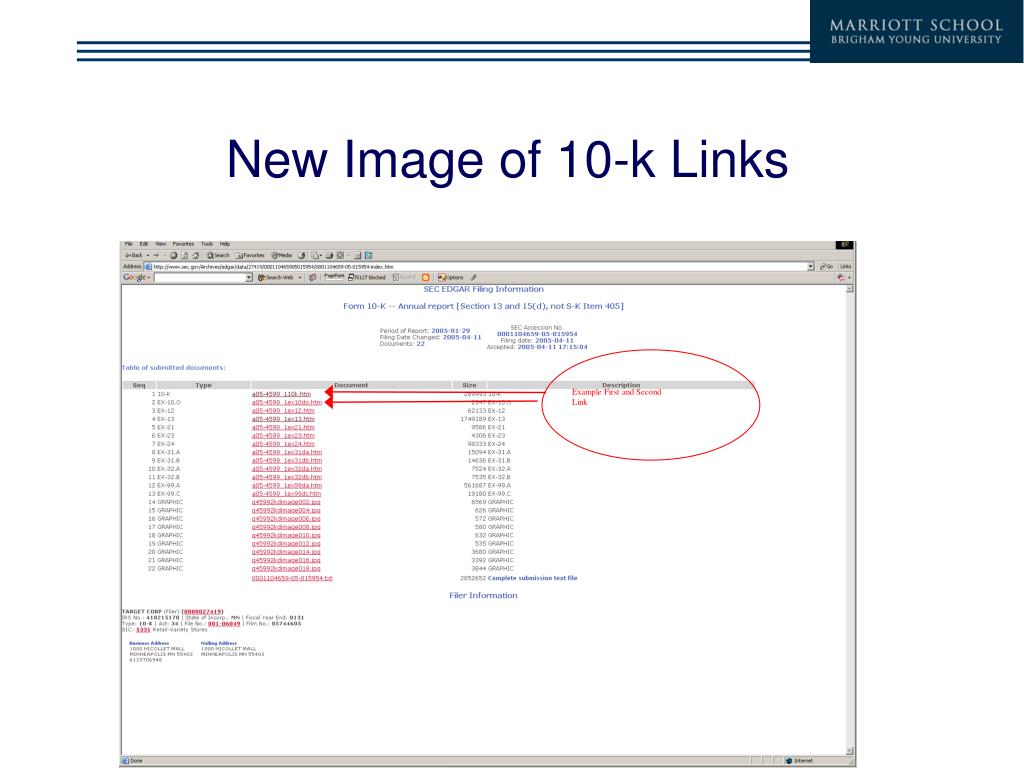Screen dimensions: 1024x768
Task: Open the Tools menu
Action: click(x=207, y=244)
